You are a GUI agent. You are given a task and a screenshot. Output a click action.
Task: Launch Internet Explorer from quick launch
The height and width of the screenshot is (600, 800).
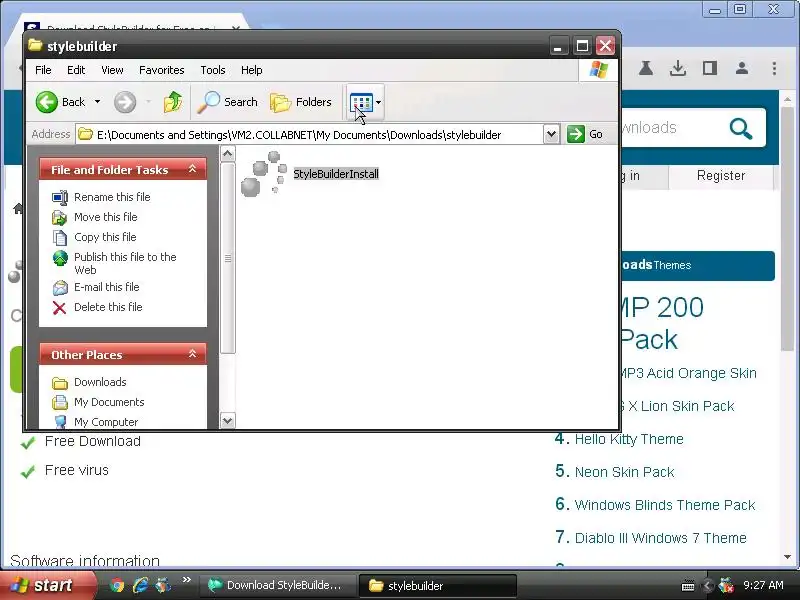[140, 585]
